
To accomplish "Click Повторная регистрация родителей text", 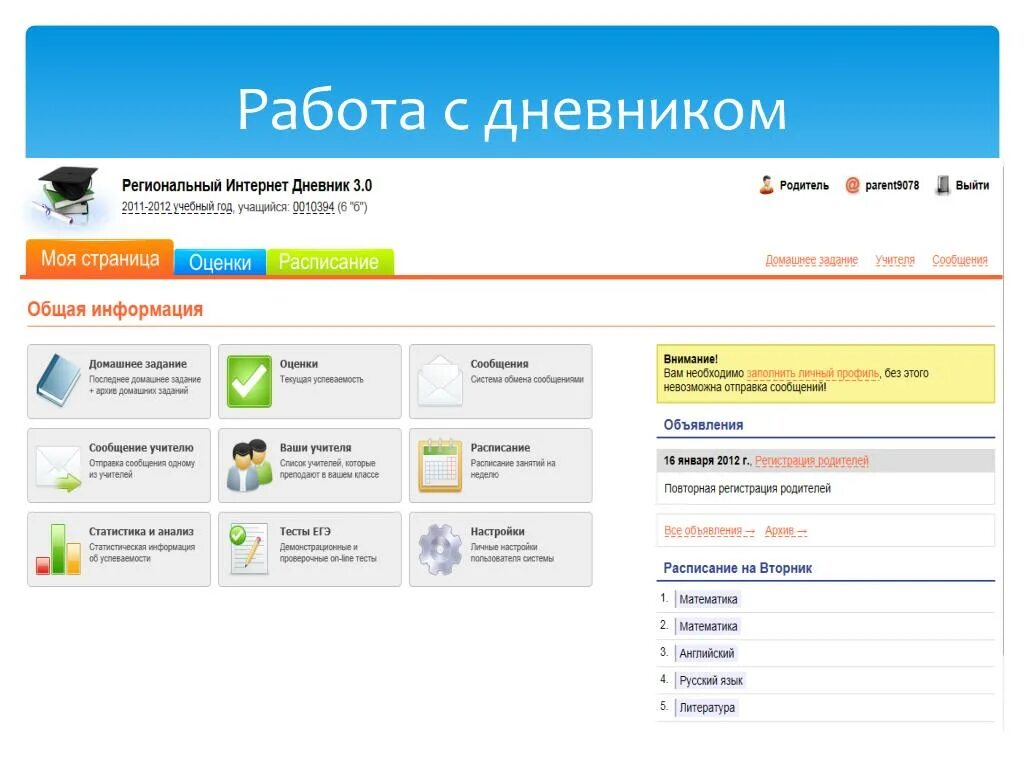I will point(747,488).
